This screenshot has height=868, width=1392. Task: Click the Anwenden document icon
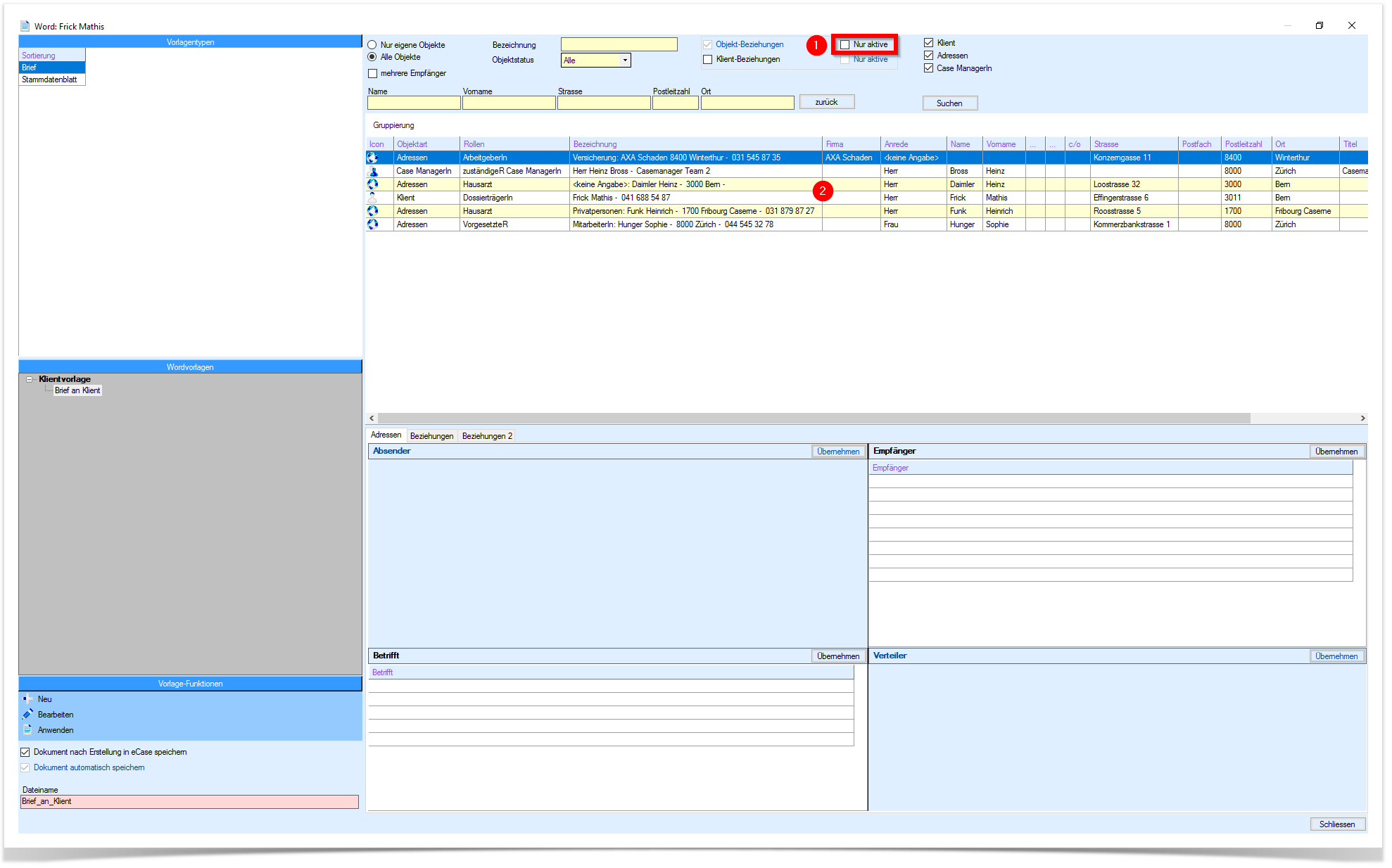click(x=27, y=730)
